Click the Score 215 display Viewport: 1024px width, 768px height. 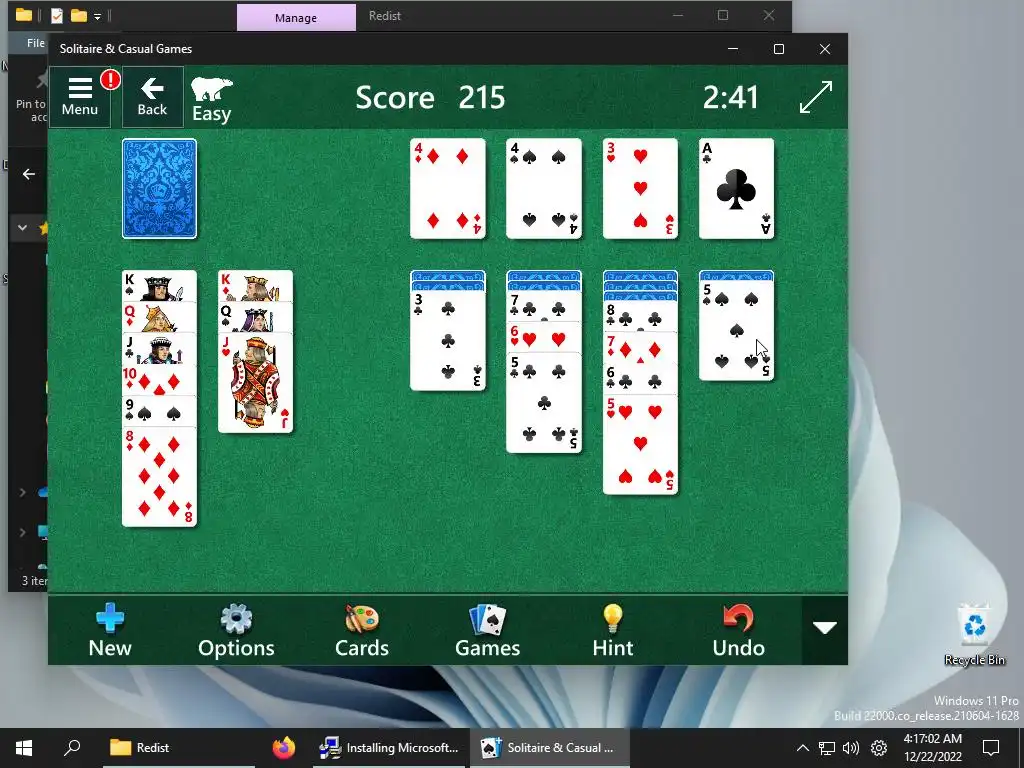[430, 97]
